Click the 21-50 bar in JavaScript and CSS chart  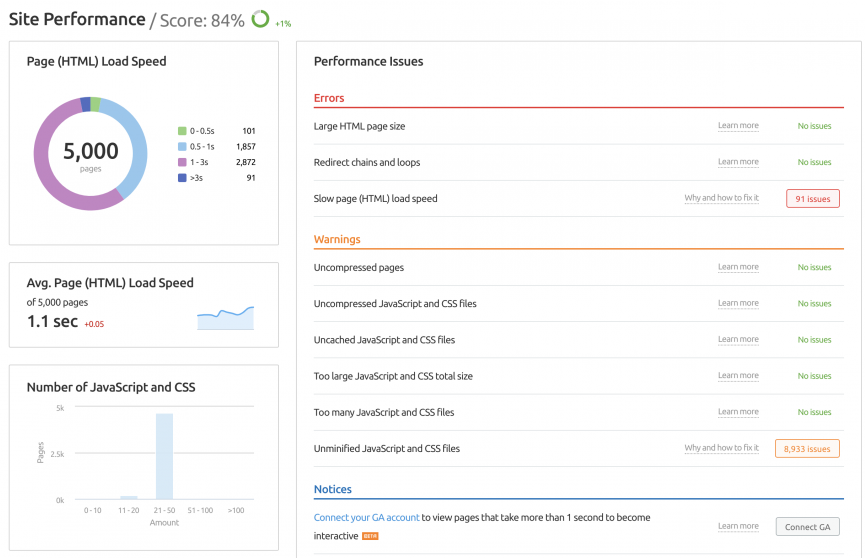[x=164, y=456]
